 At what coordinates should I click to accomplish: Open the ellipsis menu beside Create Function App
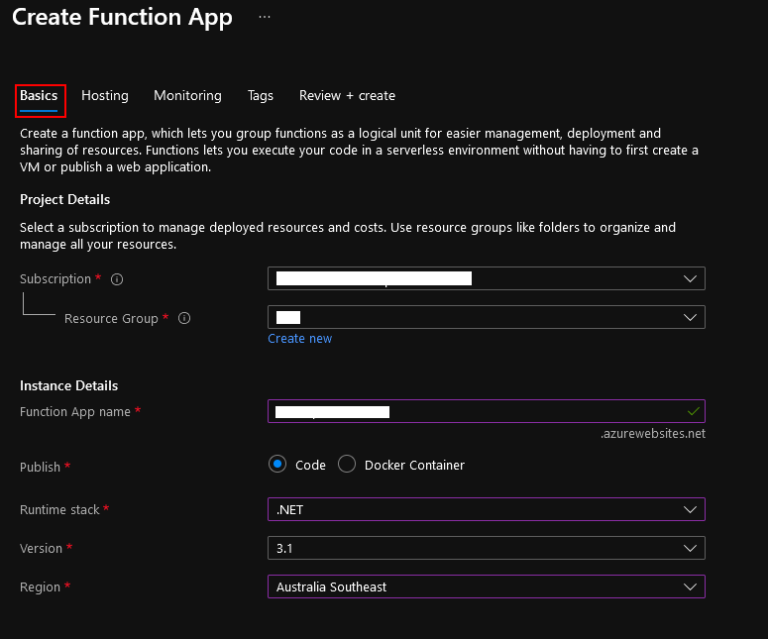point(264,17)
